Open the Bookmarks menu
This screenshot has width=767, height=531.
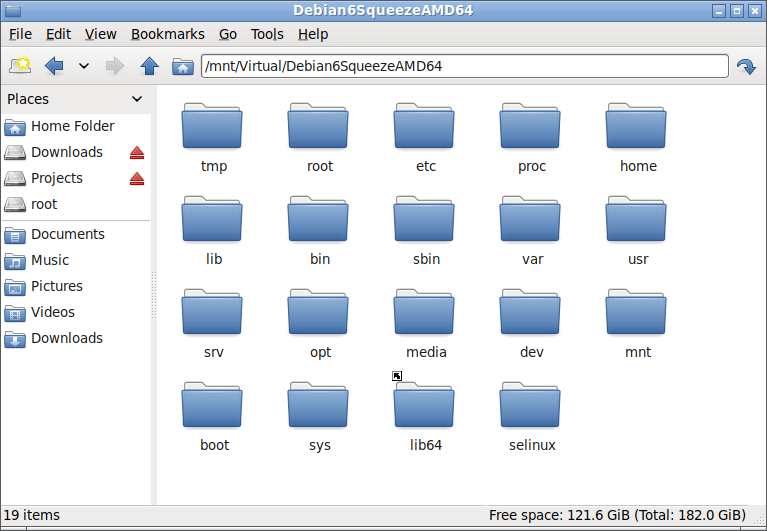pyautogui.click(x=168, y=34)
